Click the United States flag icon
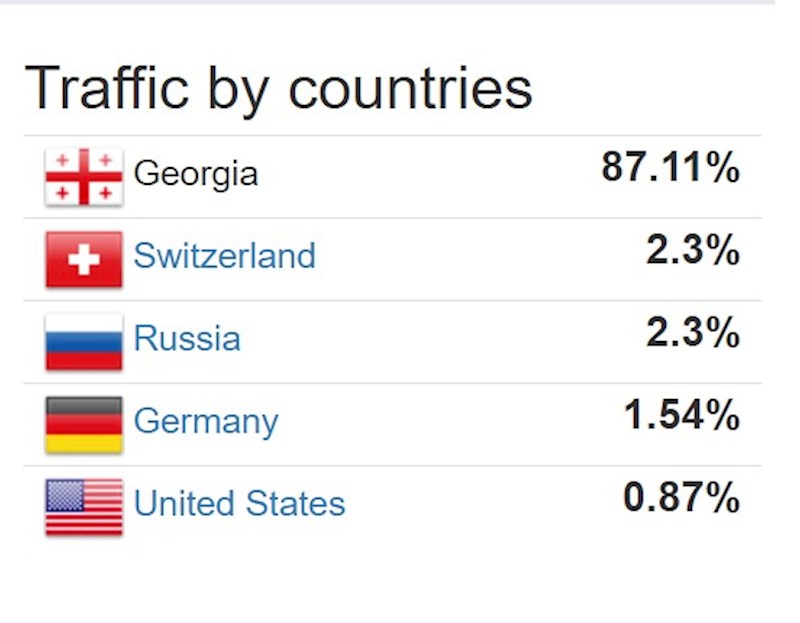 84,507
